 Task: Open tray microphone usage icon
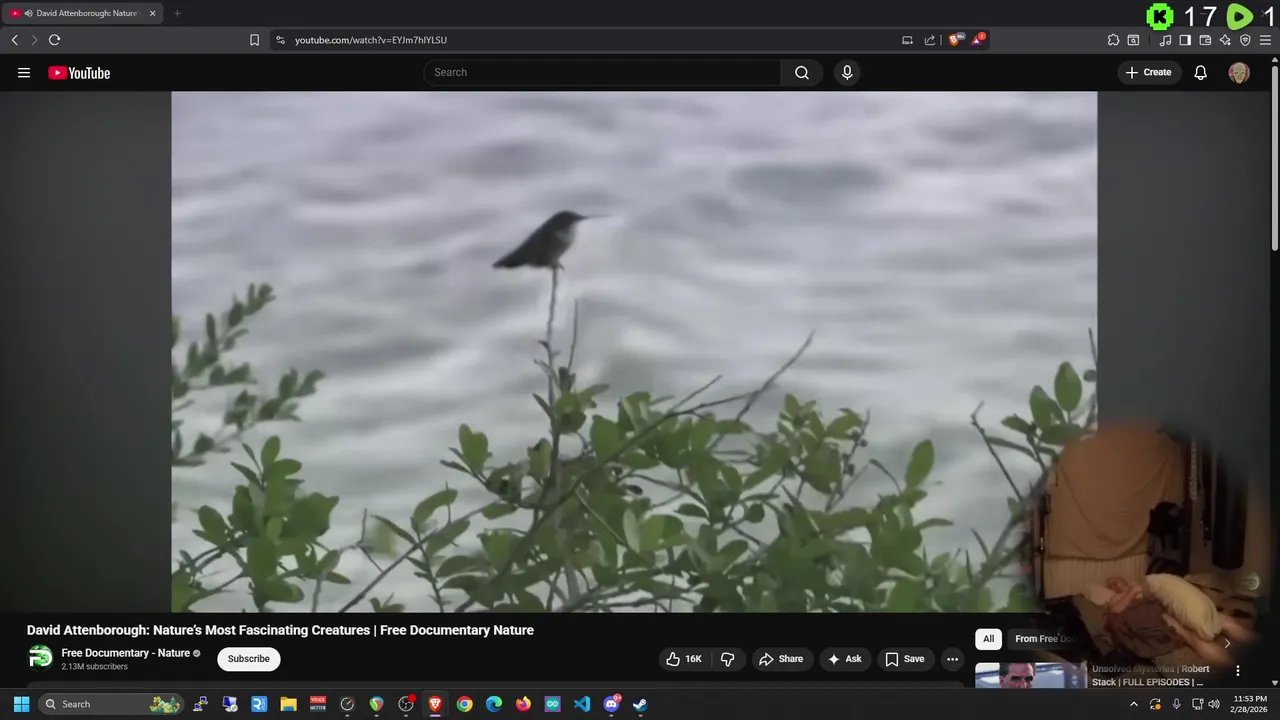[1176, 704]
